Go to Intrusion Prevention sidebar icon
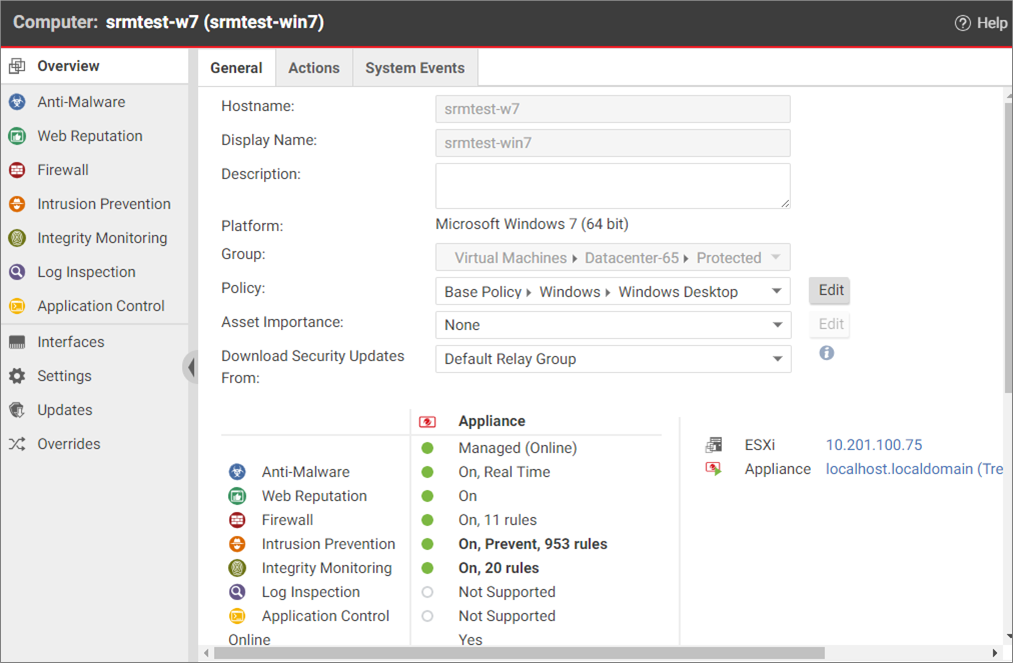This screenshot has height=663, width=1013. 17,204
